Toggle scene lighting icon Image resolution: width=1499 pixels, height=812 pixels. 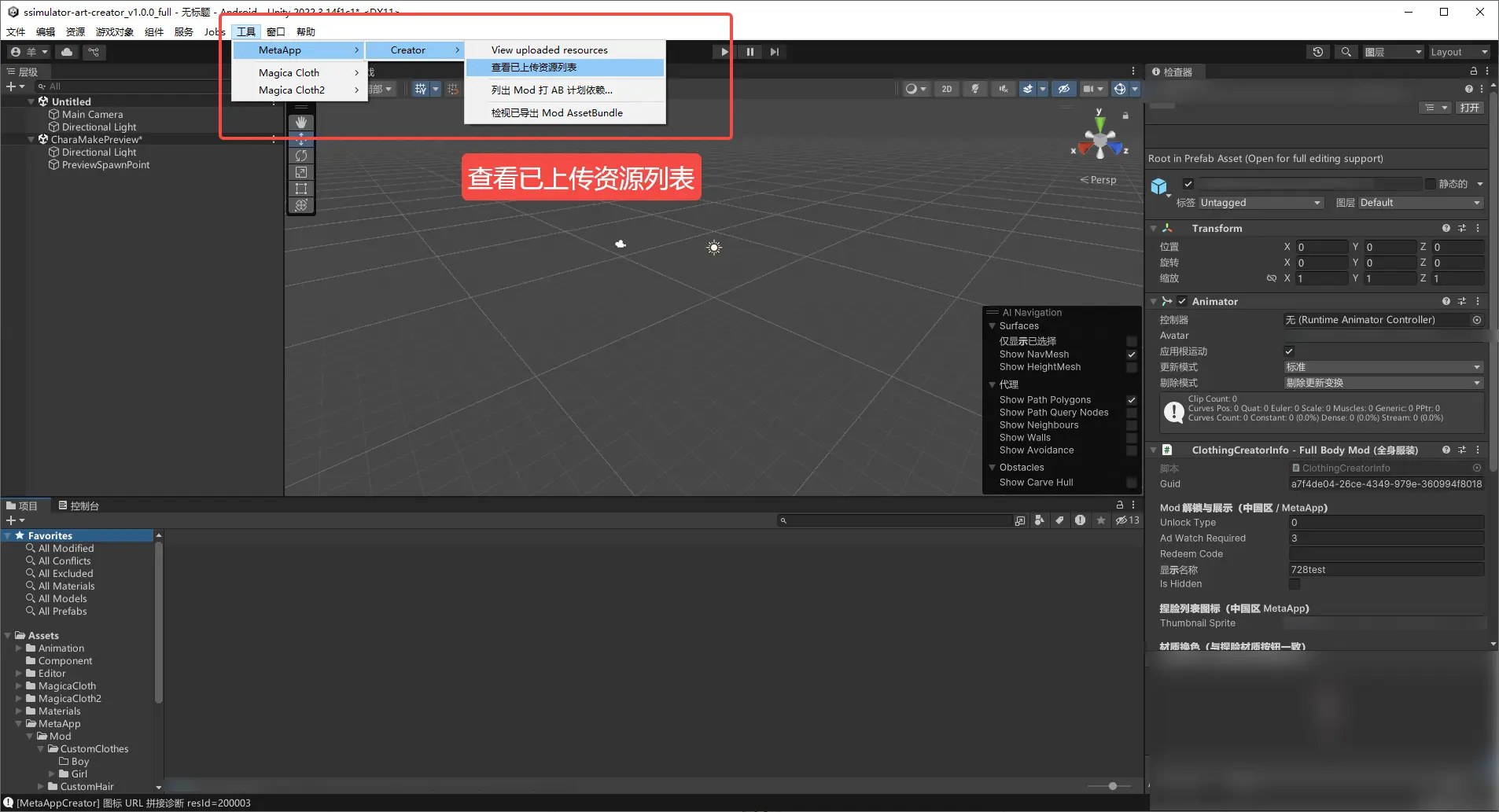coord(975,89)
